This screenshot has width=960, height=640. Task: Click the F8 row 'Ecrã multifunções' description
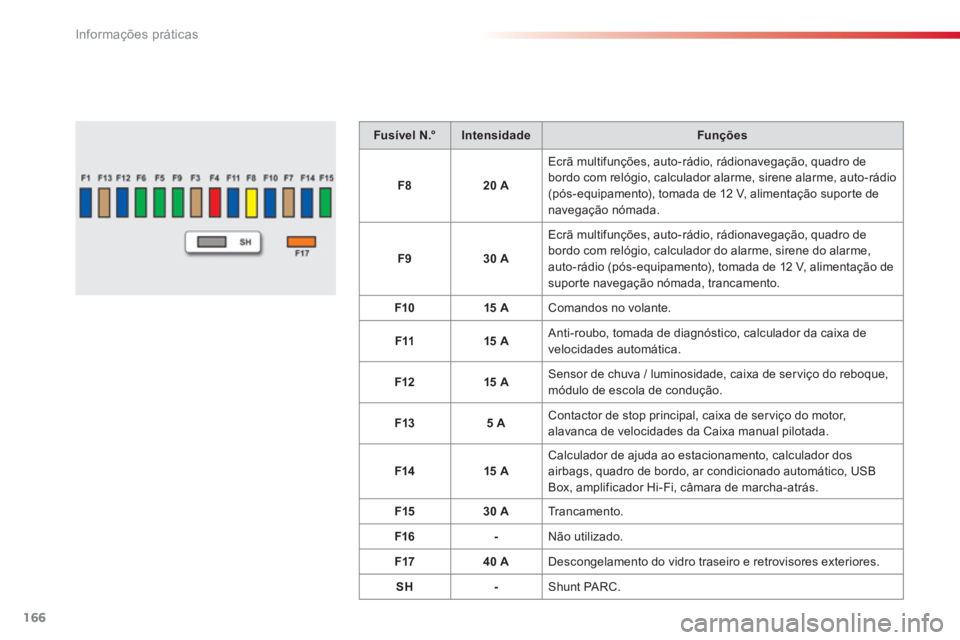(x=722, y=186)
